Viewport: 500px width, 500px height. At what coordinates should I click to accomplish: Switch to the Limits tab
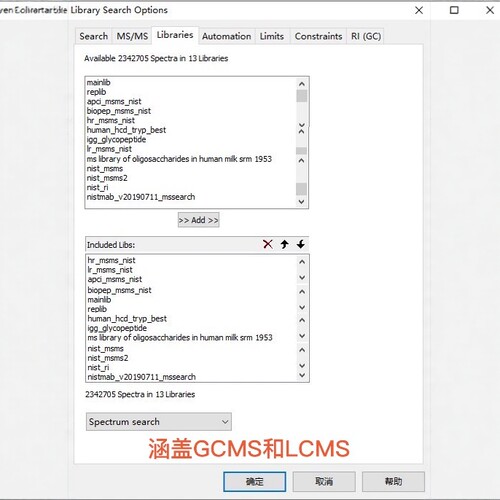(272, 36)
